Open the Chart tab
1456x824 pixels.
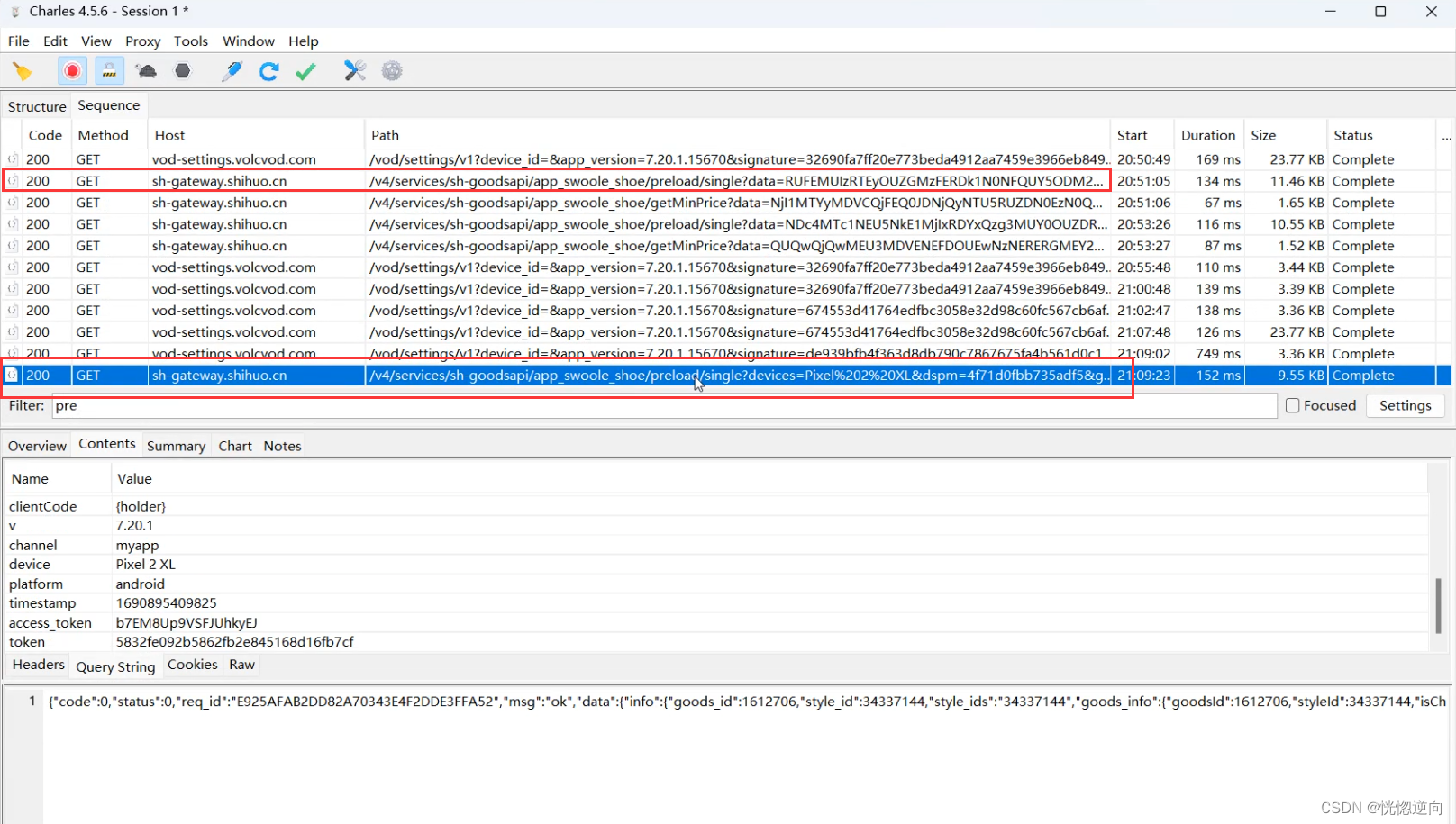coord(235,446)
